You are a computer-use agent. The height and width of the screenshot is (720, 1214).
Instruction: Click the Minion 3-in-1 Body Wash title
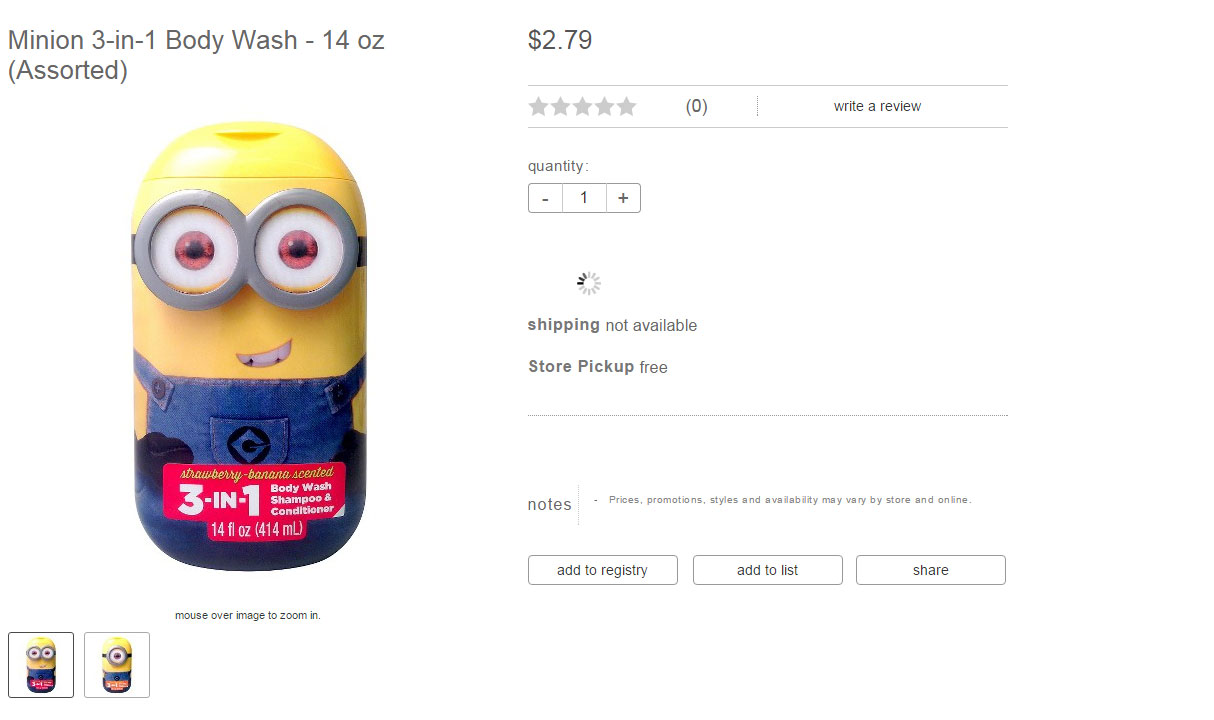[x=196, y=56]
